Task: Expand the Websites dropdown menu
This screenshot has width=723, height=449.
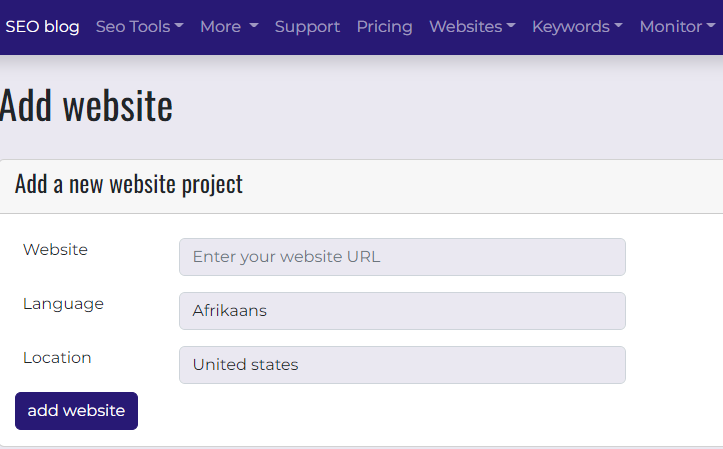Action: [472, 27]
